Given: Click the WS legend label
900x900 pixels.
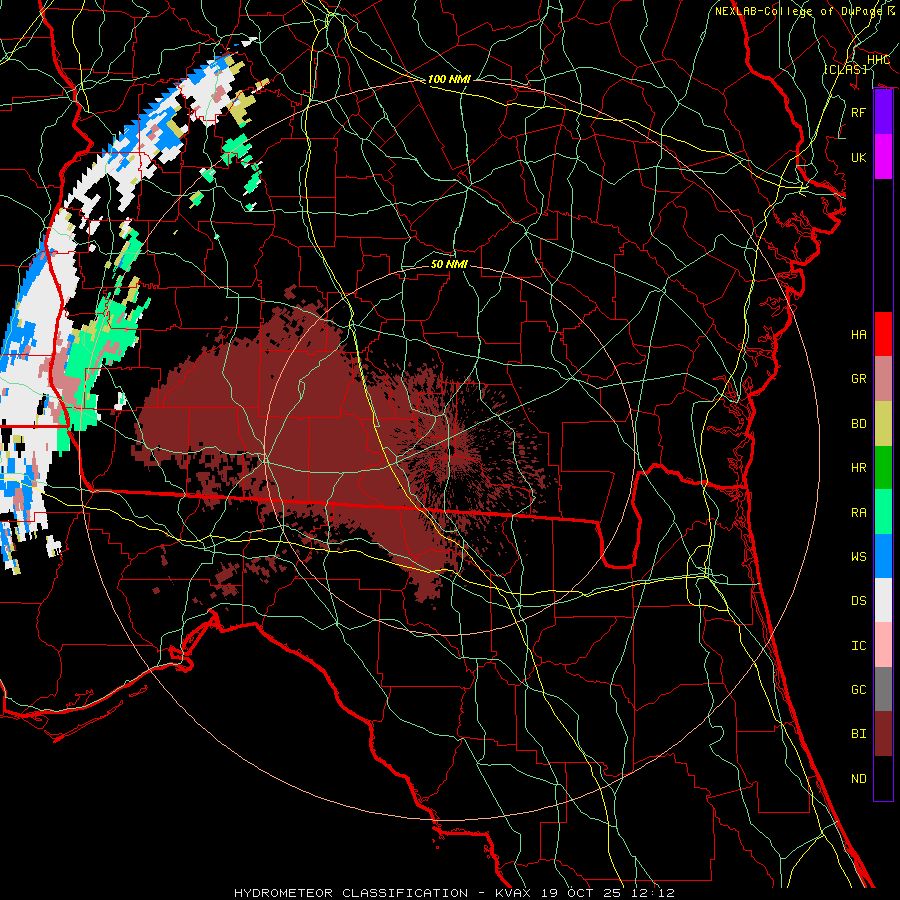Looking at the screenshot, I should [x=858, y=557].
